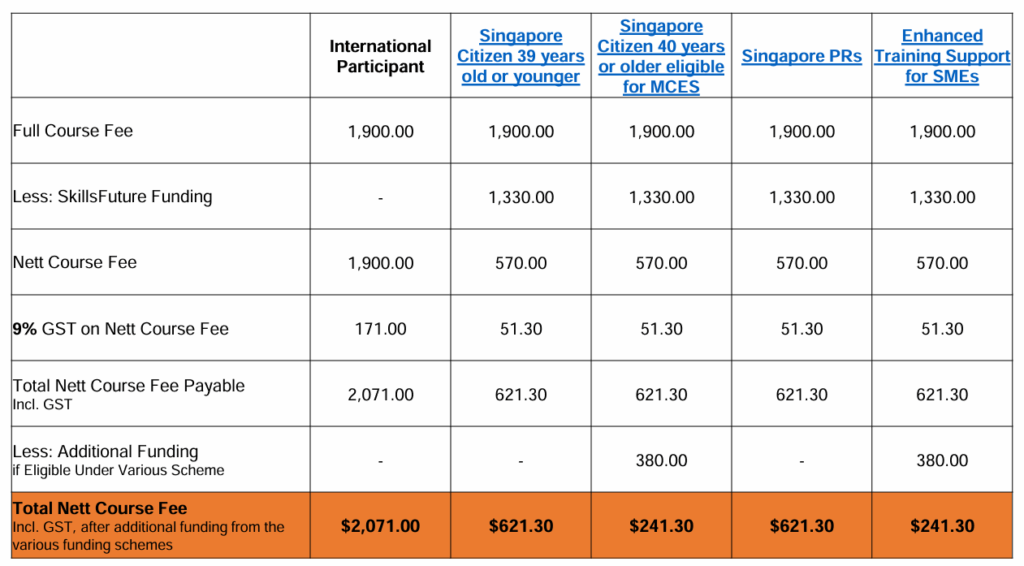The width and height of the screenshot is (1024, 566).
Task: Open Enhanced Training Support for SMEs link
Action: [942, 56]
